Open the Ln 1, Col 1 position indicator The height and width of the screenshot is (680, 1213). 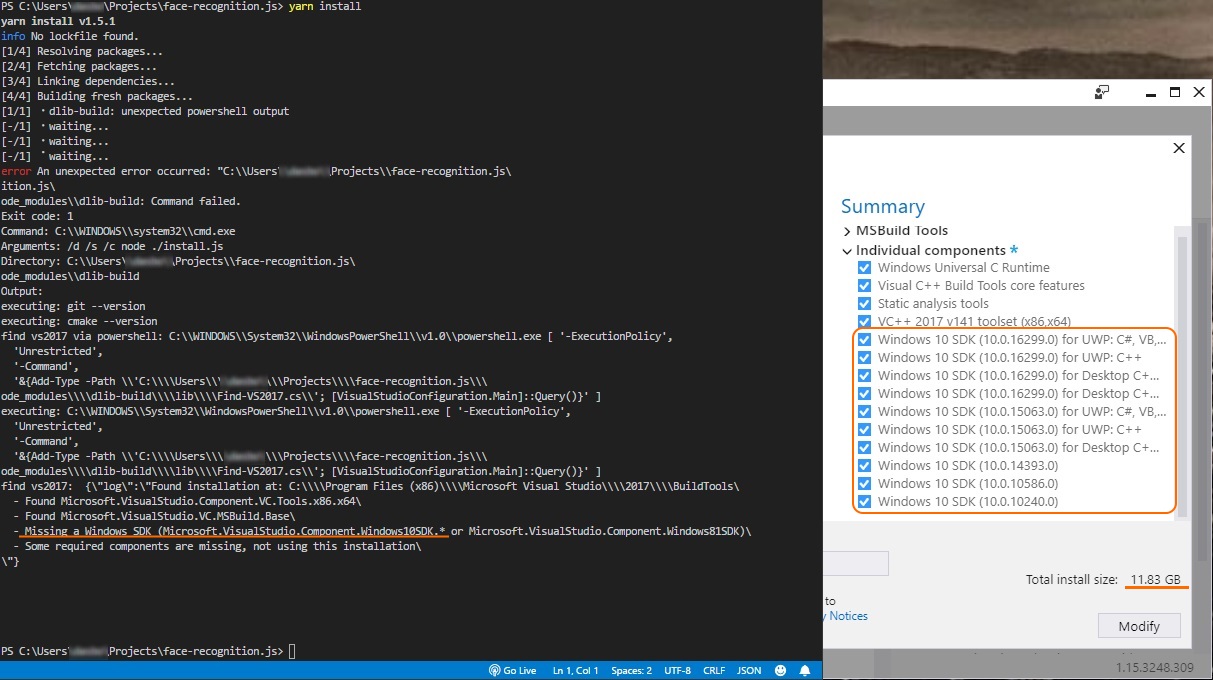575,670
